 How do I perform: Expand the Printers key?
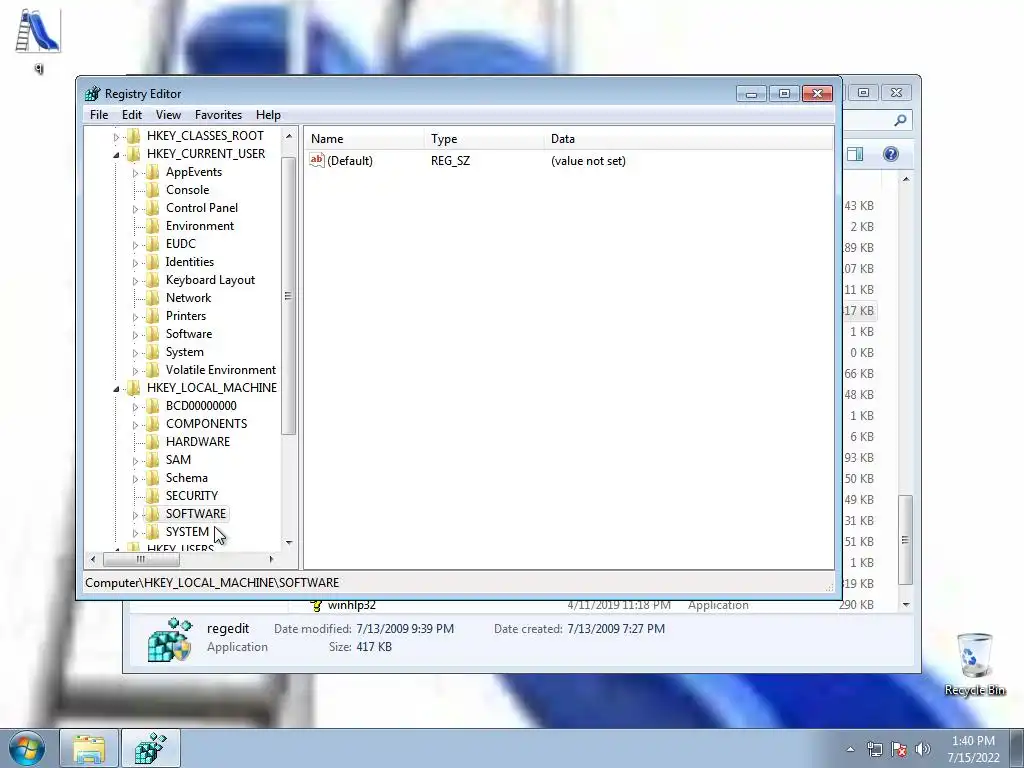135,317
